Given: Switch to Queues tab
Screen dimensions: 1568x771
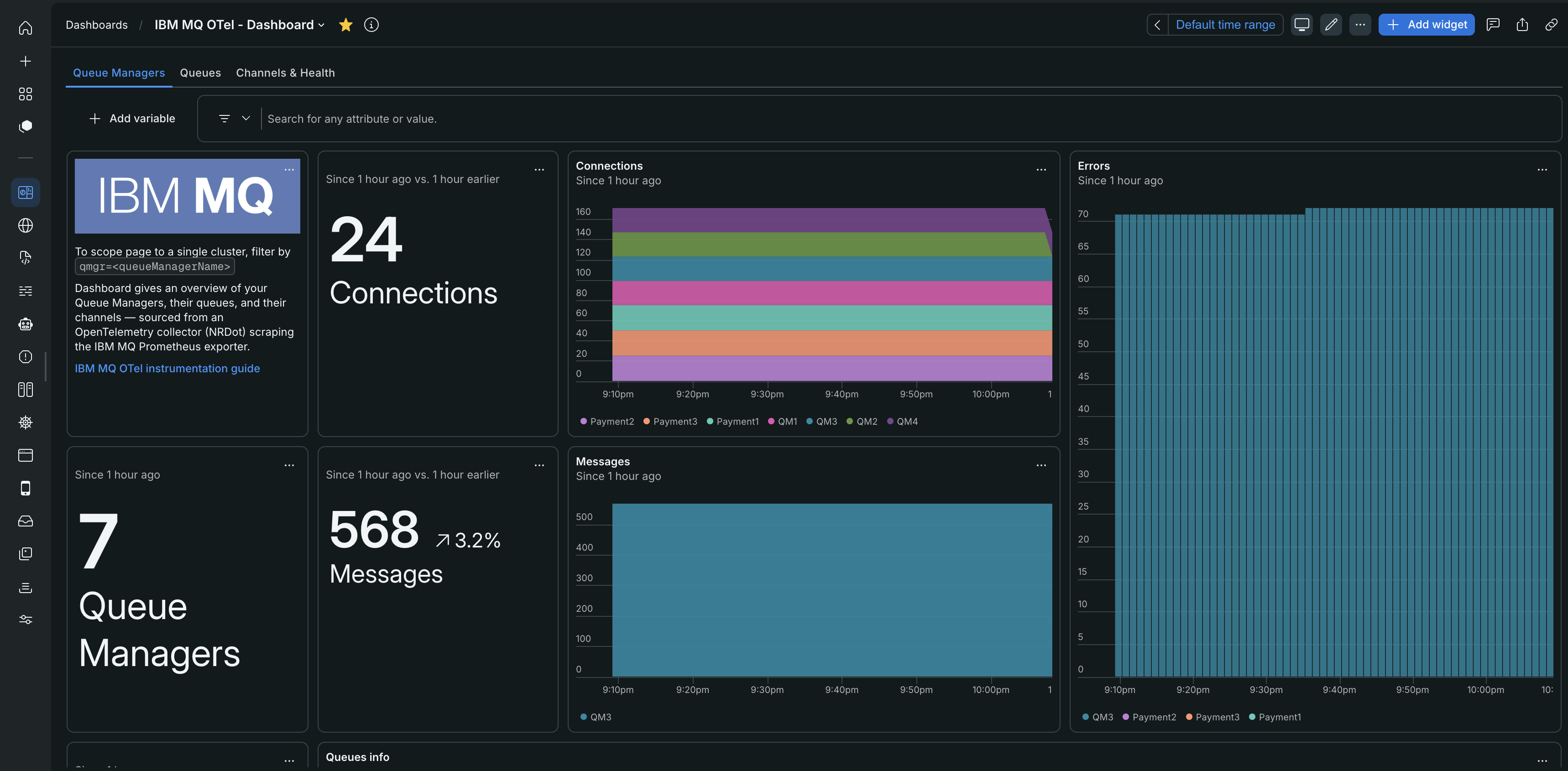Looking at the screenshot, I should pos(200,73).
